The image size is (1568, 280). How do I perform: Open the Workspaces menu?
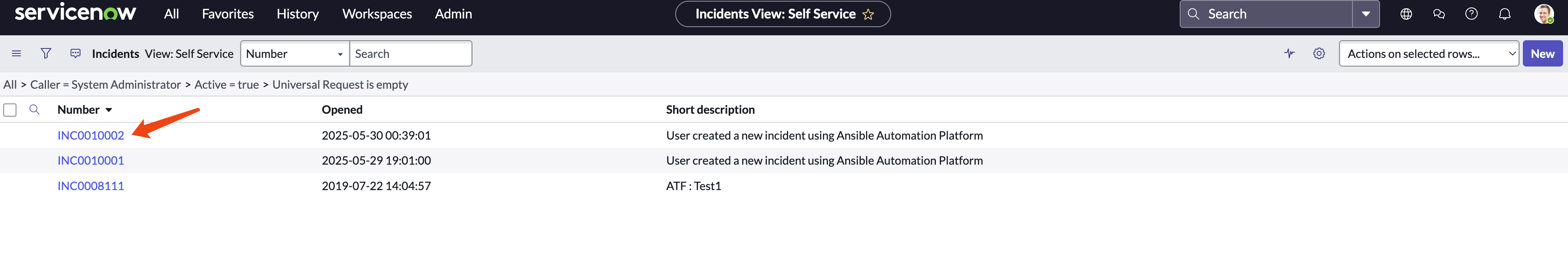coord(377,14)
